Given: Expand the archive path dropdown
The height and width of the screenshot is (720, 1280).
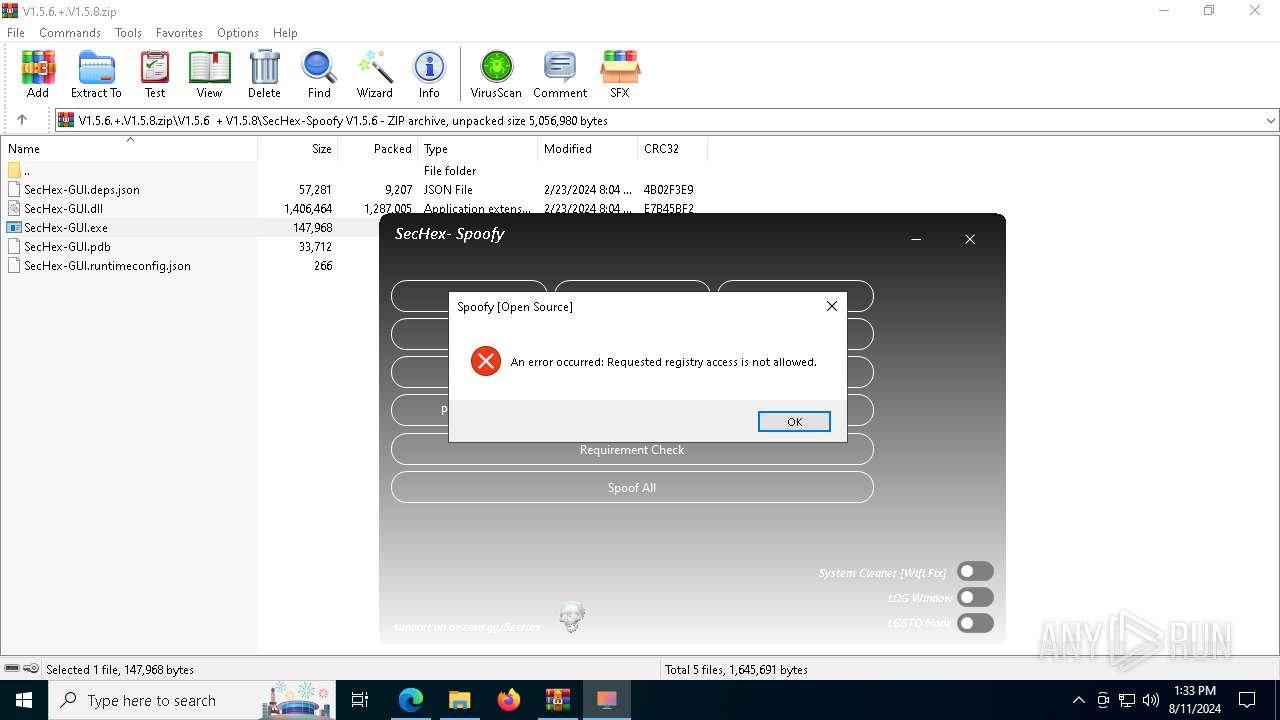Looking at the screenshot, I should click(x=1270, y=120).
